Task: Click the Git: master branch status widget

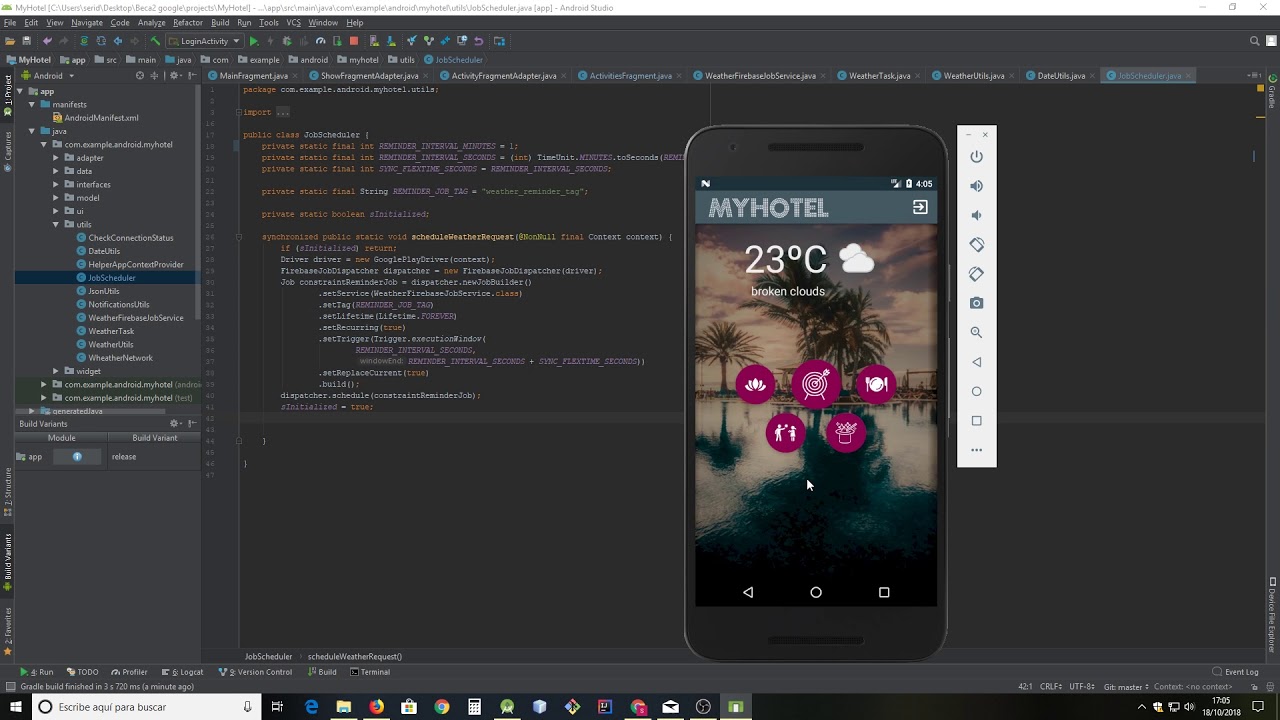Action: pos(1124,687)
